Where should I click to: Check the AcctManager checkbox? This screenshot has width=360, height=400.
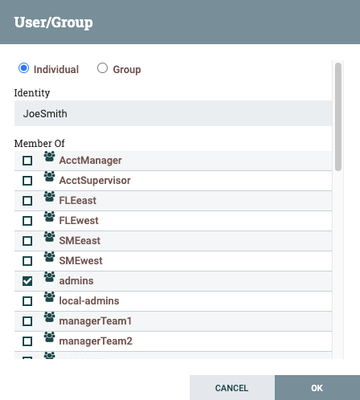pos(27,161)
